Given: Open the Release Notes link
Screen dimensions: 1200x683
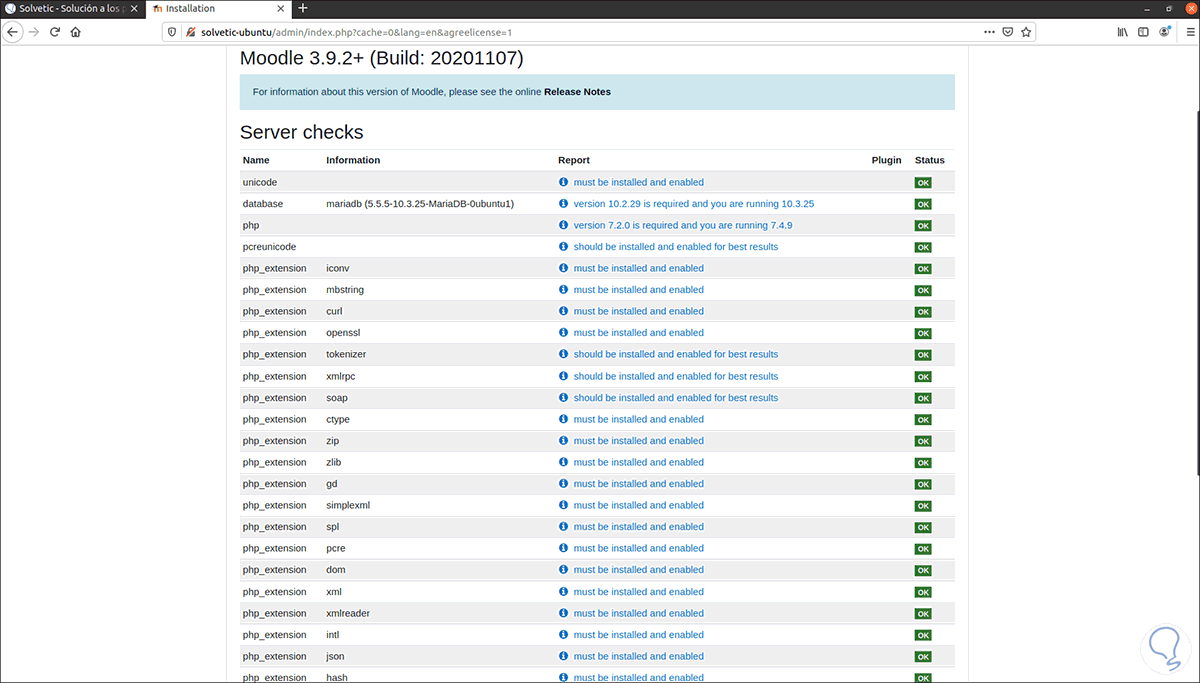Looking at the screenshot, I should [577, 91].
